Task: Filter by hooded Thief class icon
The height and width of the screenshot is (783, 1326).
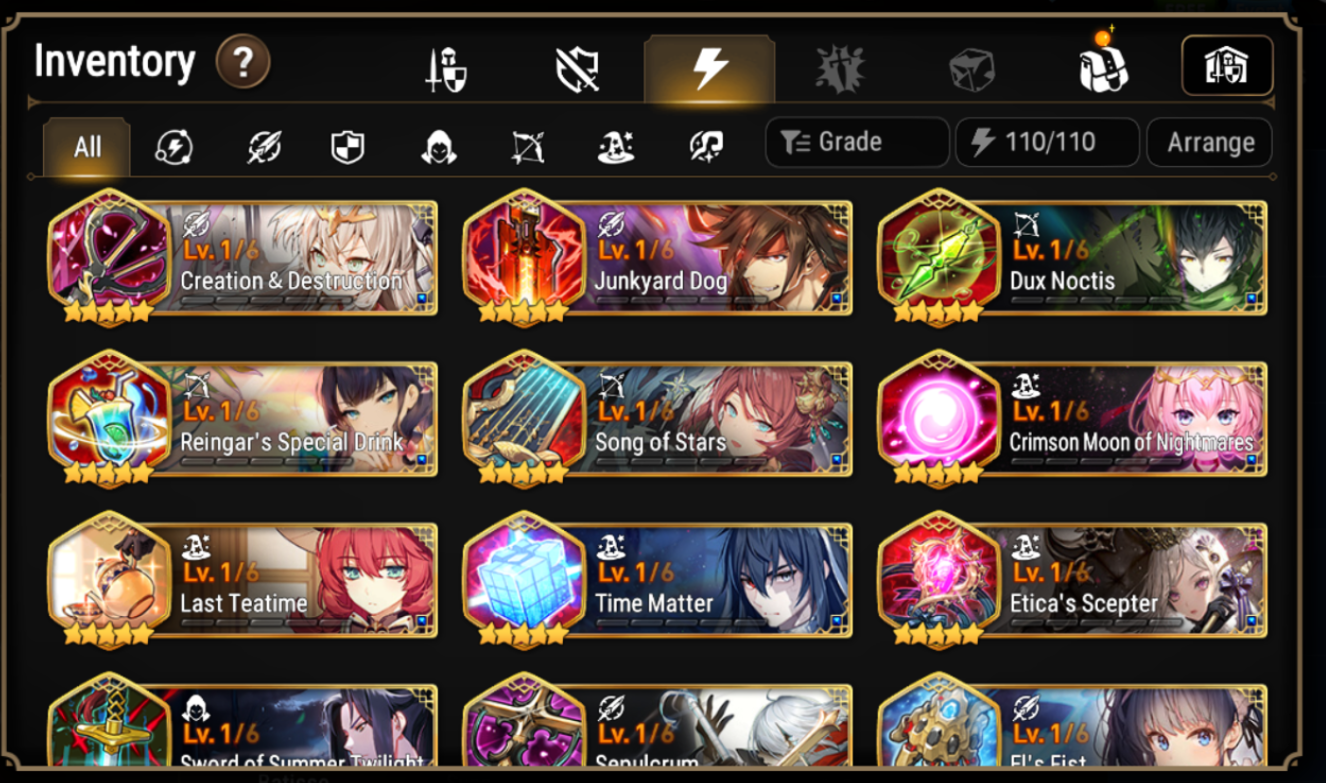Action: click(x=438, y=148)
